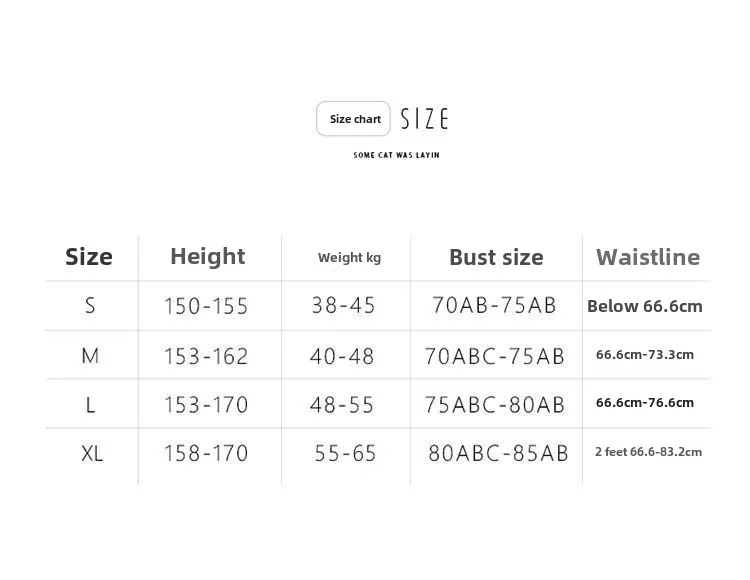Click the 150-155 height cell
Screen dimensions: 750x580
coord(206,306)
